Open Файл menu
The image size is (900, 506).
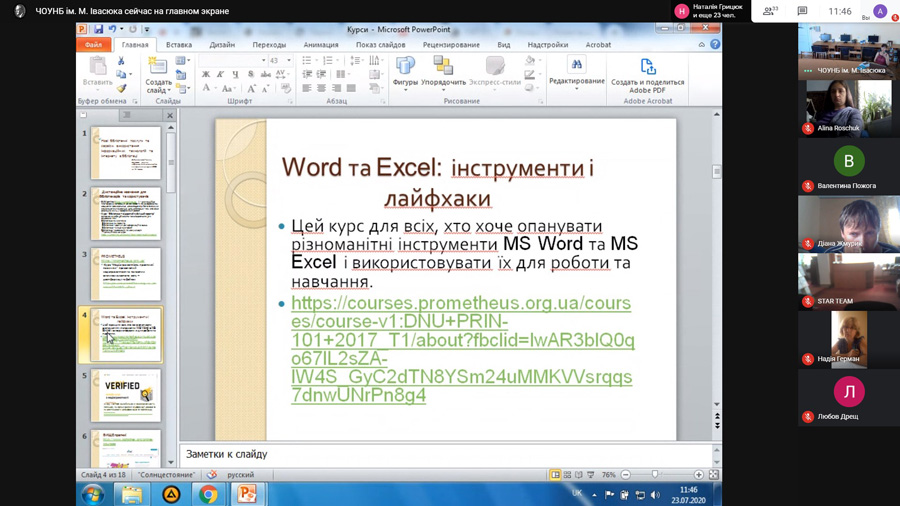[x=94, y=45]
